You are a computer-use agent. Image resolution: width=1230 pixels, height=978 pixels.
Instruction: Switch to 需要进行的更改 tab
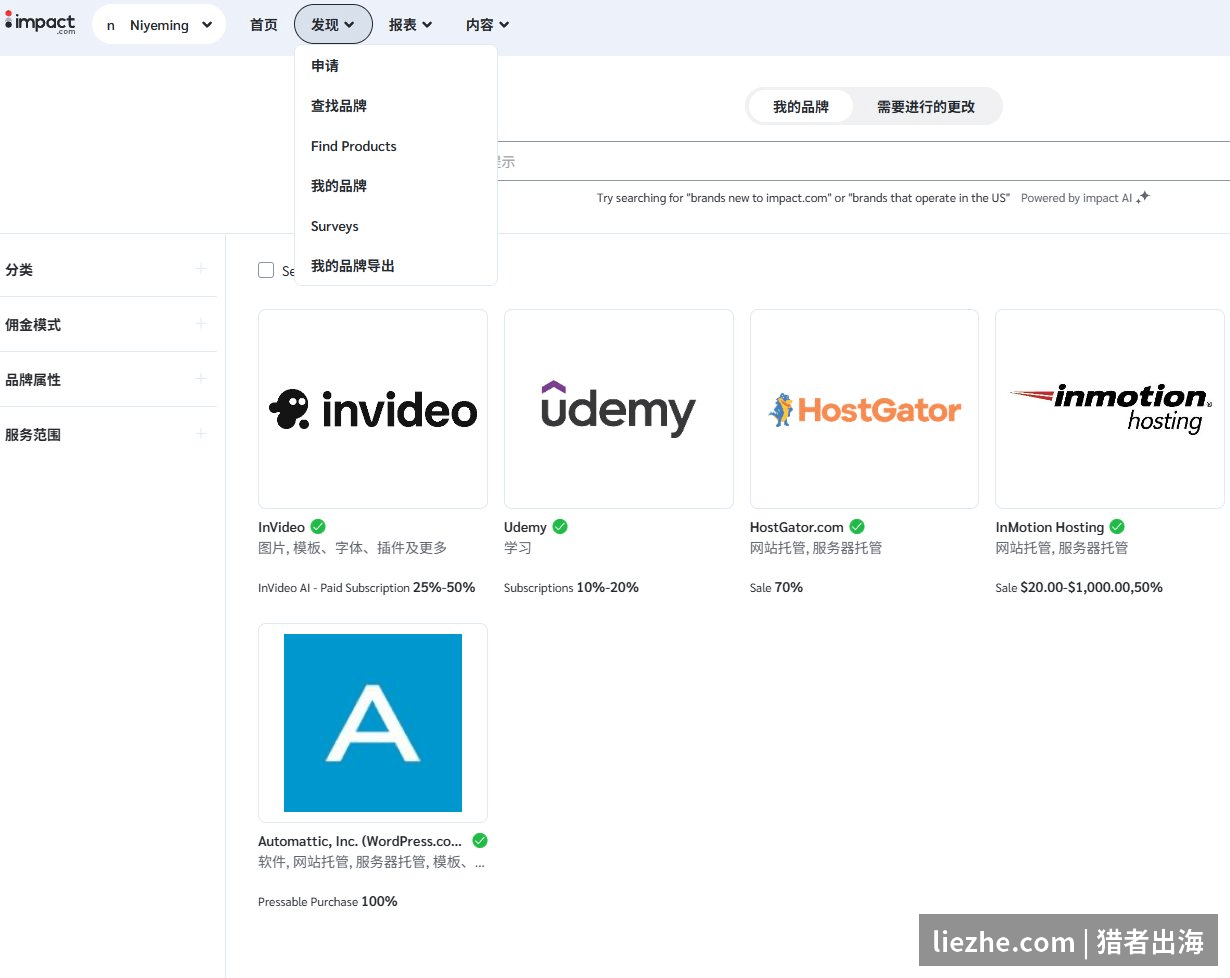point(926,106)
